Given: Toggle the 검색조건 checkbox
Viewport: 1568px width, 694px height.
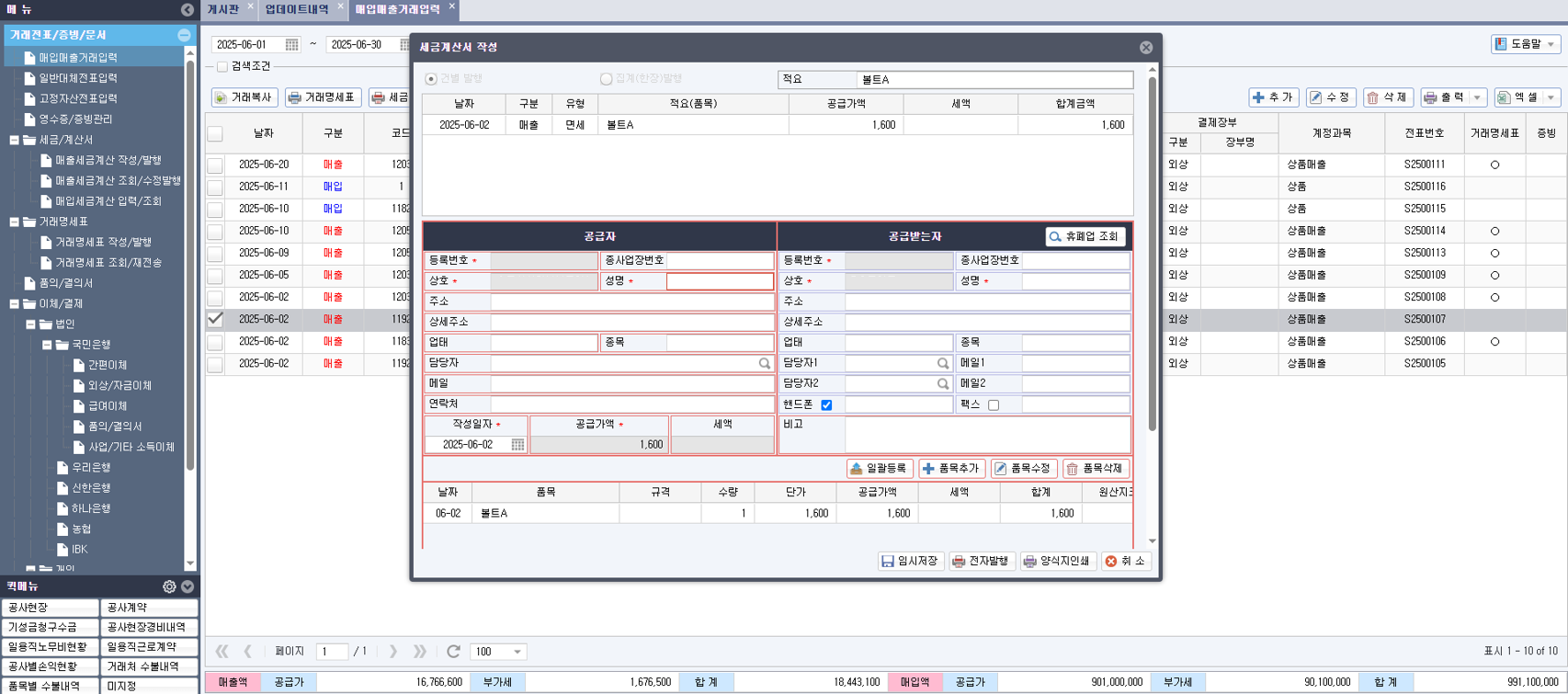Looking at the screenshot, I should coord(222,66).
